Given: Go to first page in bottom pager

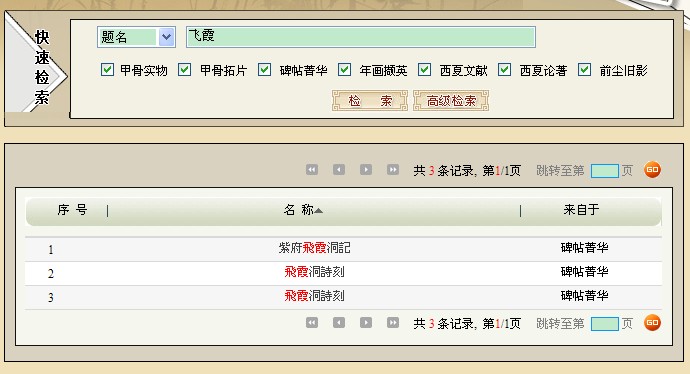Looking at the screenshot, I should pyautogui.click(x=312, y=323).
